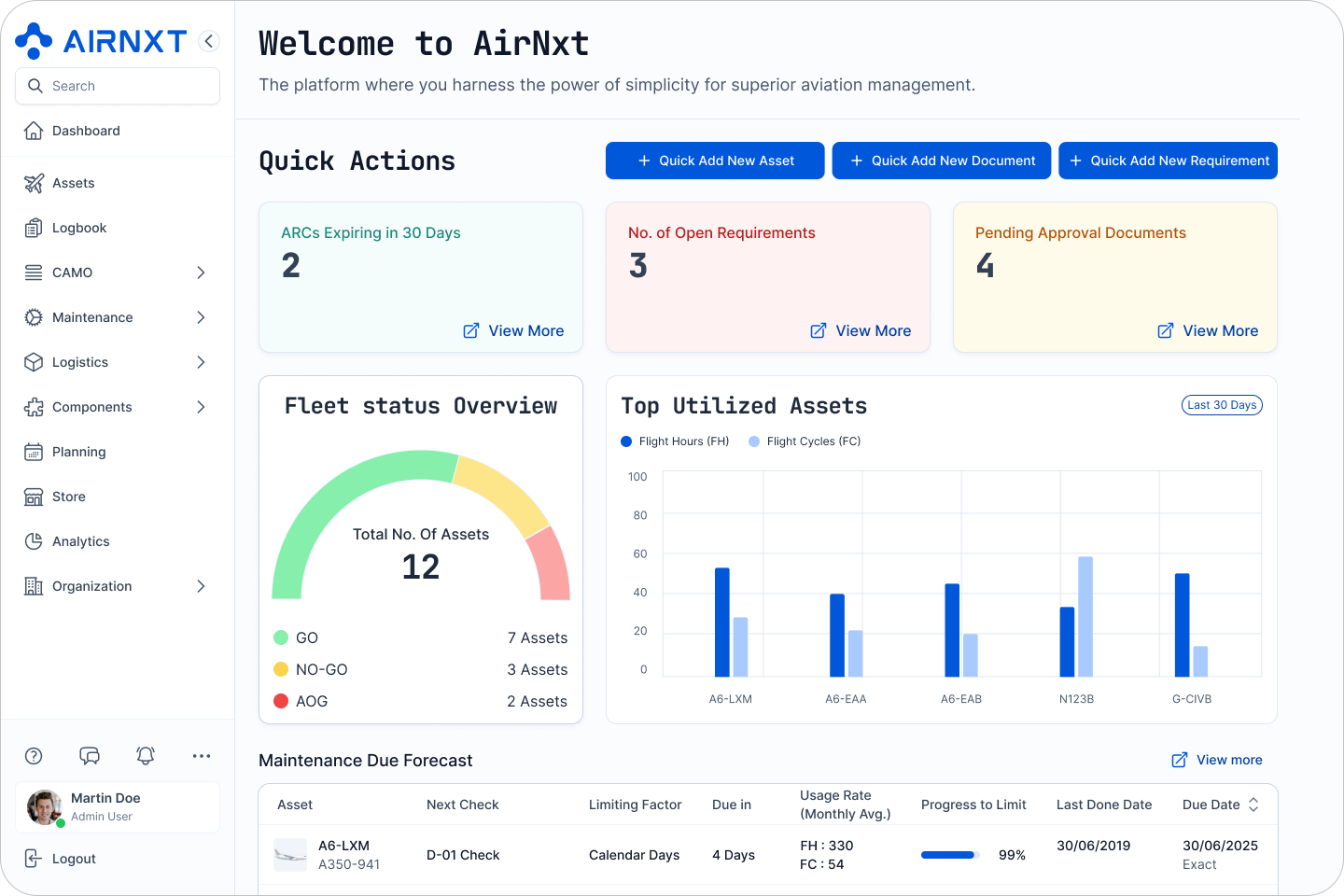The image size is (1344, 896).
Task: Click Quick Add New Document
Action: [x=941, y=161]
